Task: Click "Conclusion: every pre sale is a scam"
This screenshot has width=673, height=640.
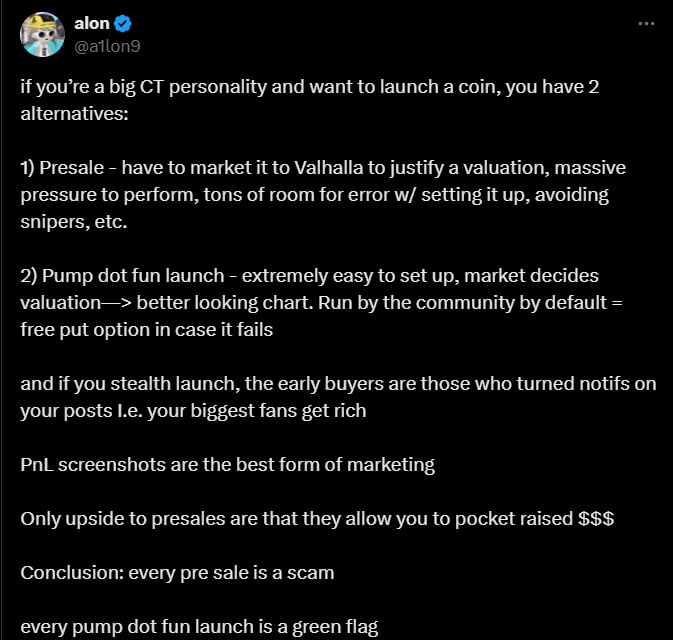Action: [177, 573]
